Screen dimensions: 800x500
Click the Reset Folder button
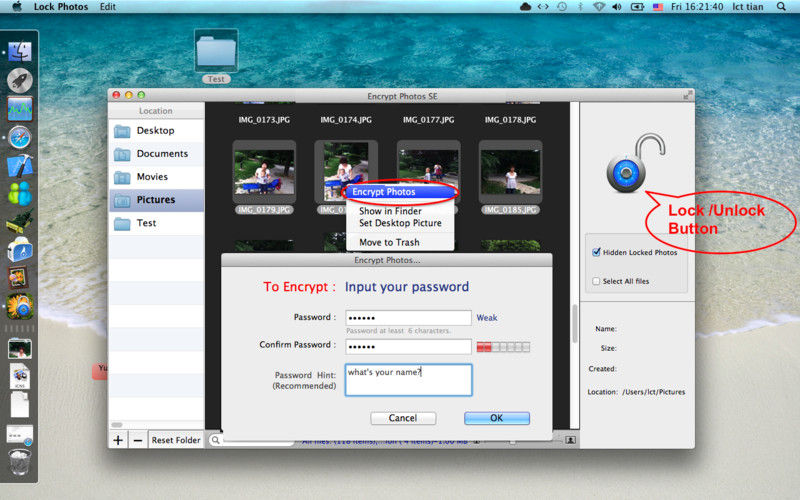176,440
